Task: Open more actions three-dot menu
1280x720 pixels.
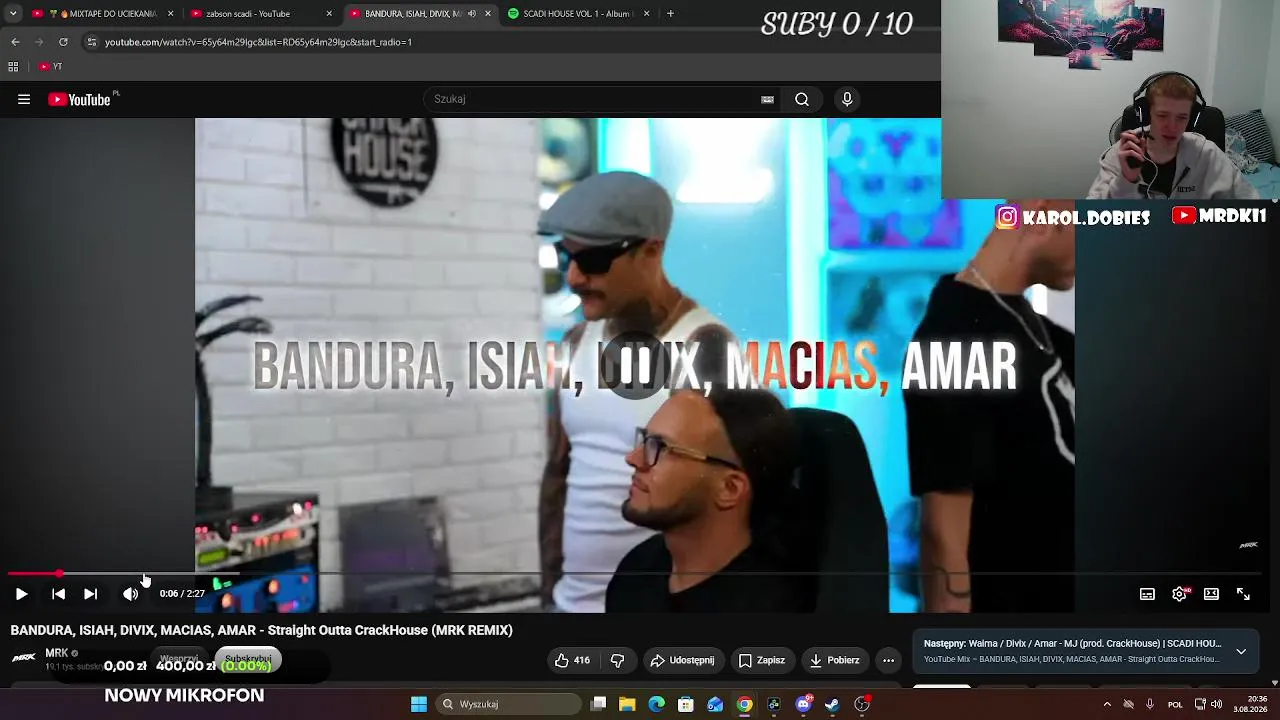Action: tap(888, 660)
